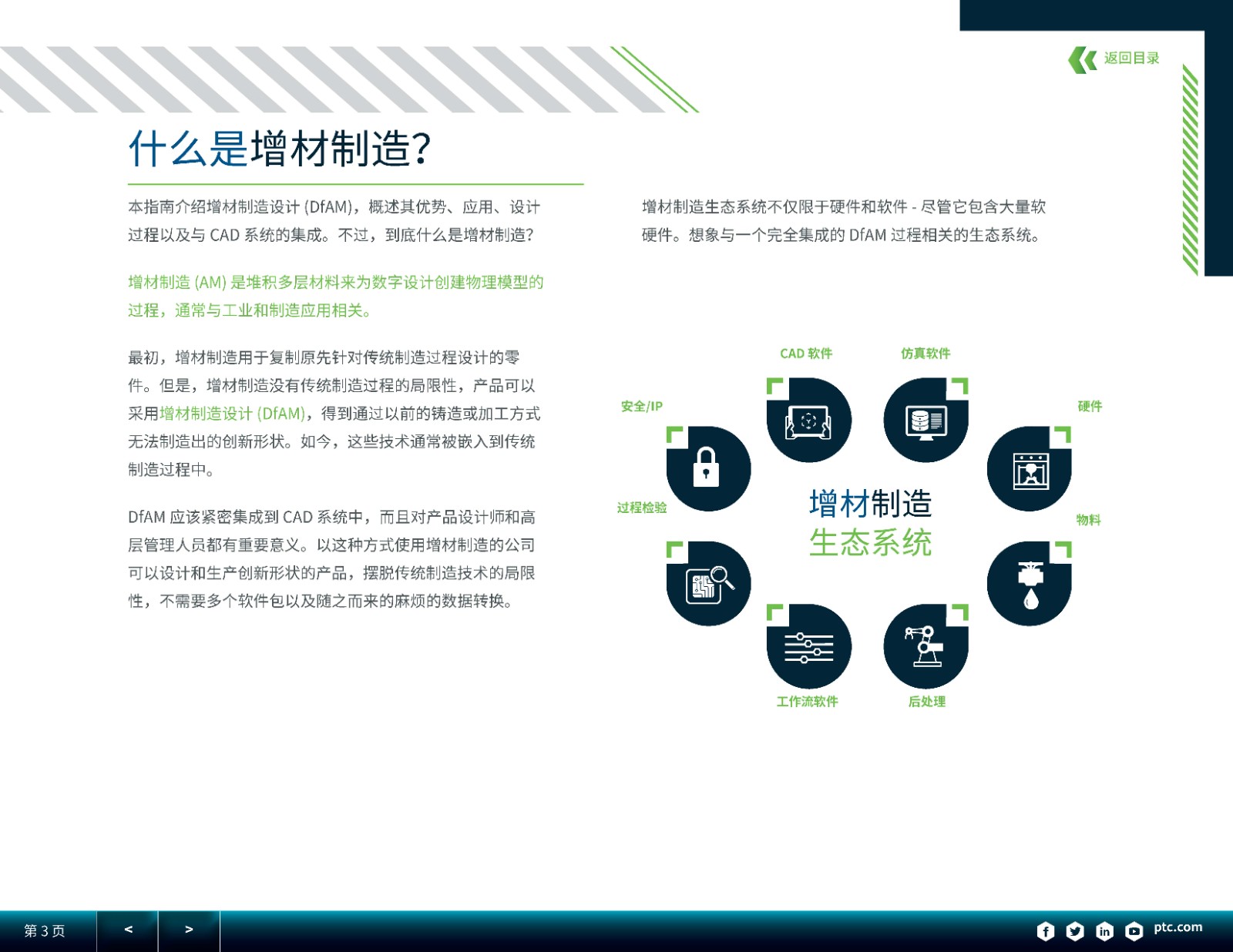Click the 工作流软件 sliders icon
Image resolution: width=1233 pixels, height=952 pixels.
808,646
